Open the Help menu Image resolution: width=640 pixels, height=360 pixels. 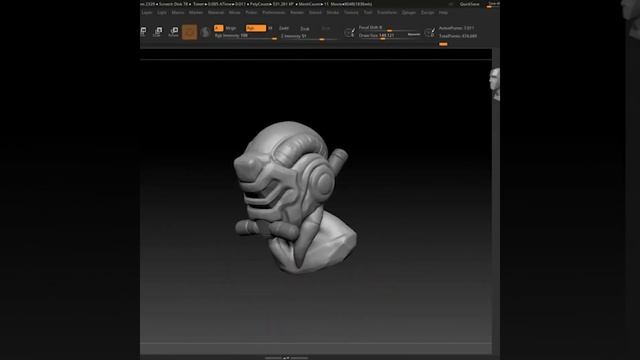click(443, 13)
